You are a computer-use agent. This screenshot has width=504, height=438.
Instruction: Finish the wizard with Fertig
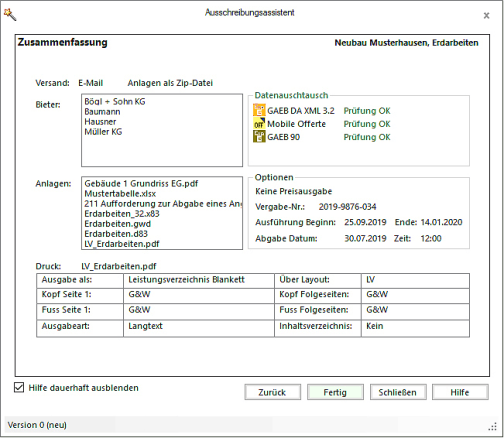tap(335, 392)
